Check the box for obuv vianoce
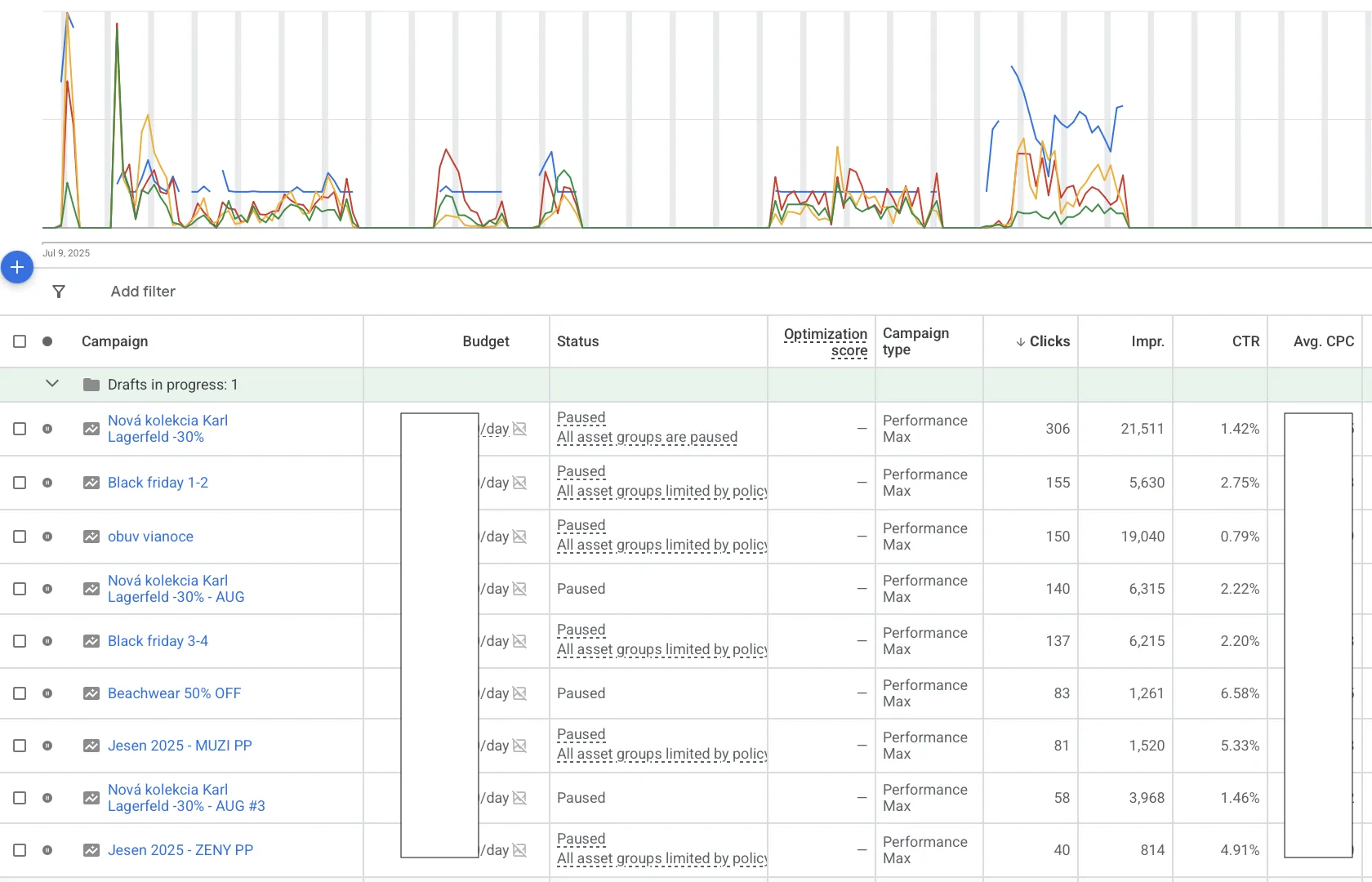Screen dimensions: 1372x882 tap(20, 537)
